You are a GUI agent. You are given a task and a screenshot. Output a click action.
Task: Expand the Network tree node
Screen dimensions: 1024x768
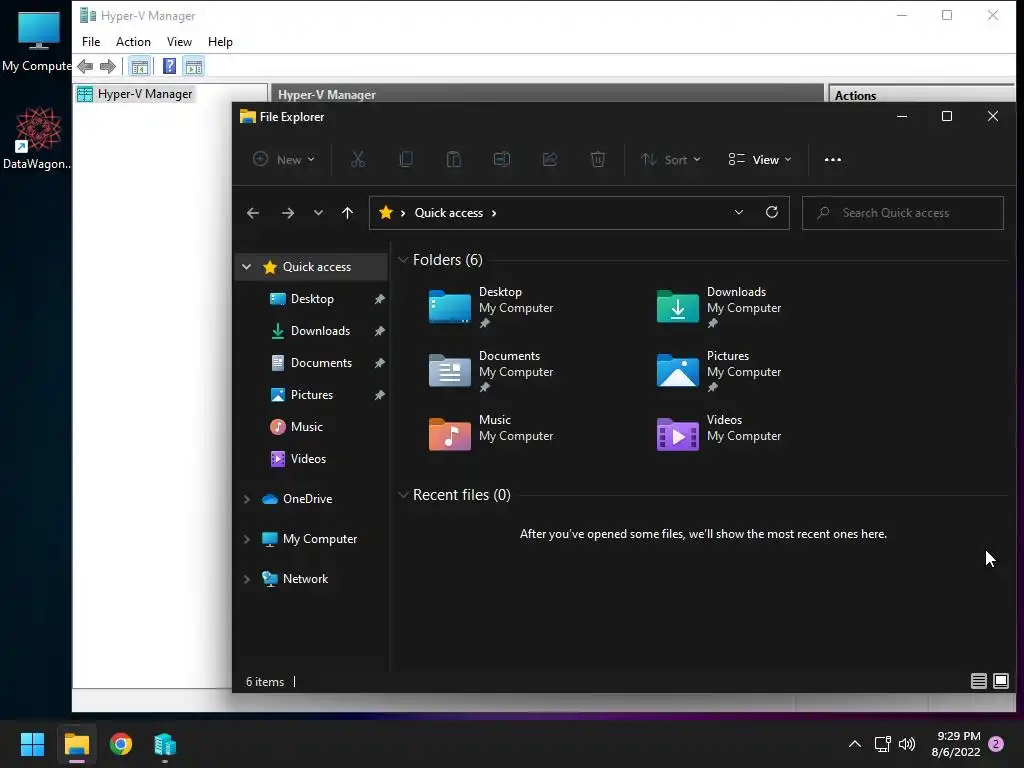pos(246,579)
